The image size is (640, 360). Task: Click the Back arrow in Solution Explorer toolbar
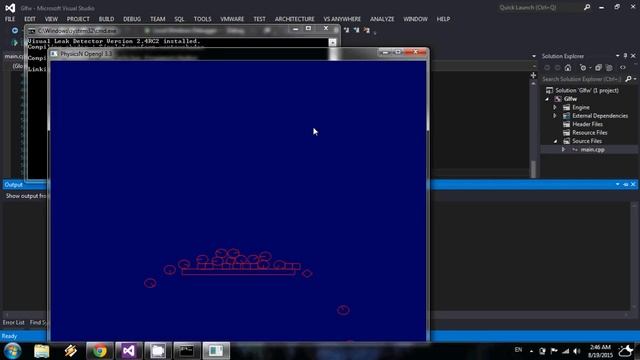pyautogui.click(x=547, y=68)
